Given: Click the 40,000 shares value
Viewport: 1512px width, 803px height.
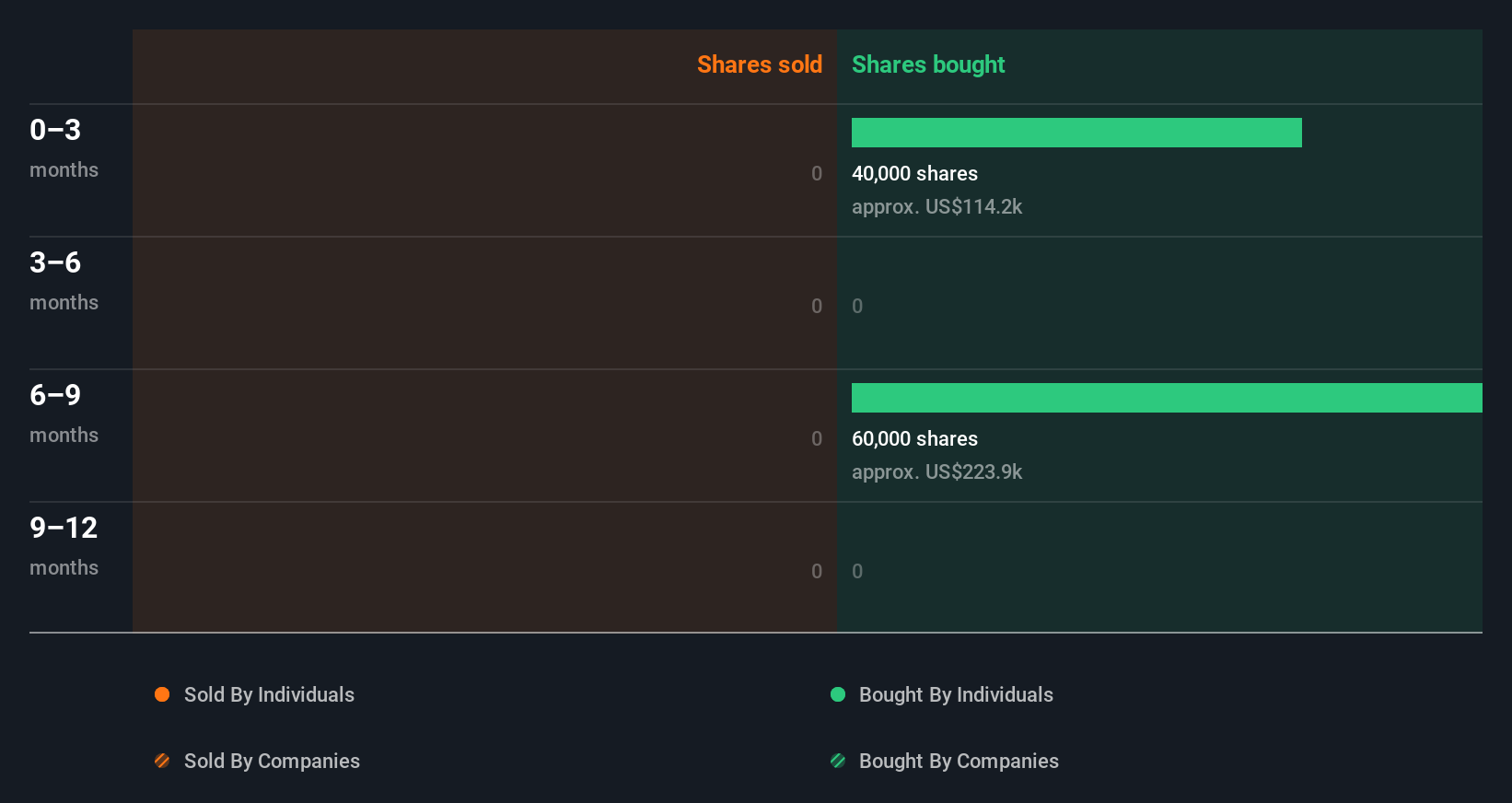Looking at the screenshot, I should click(914, 173).
